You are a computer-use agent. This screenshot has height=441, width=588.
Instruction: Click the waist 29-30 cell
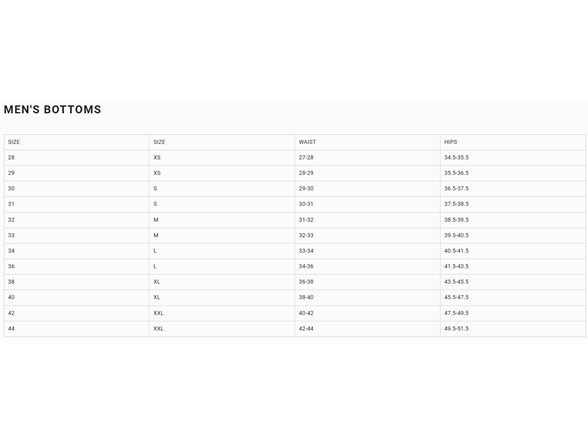click(368, 189)
